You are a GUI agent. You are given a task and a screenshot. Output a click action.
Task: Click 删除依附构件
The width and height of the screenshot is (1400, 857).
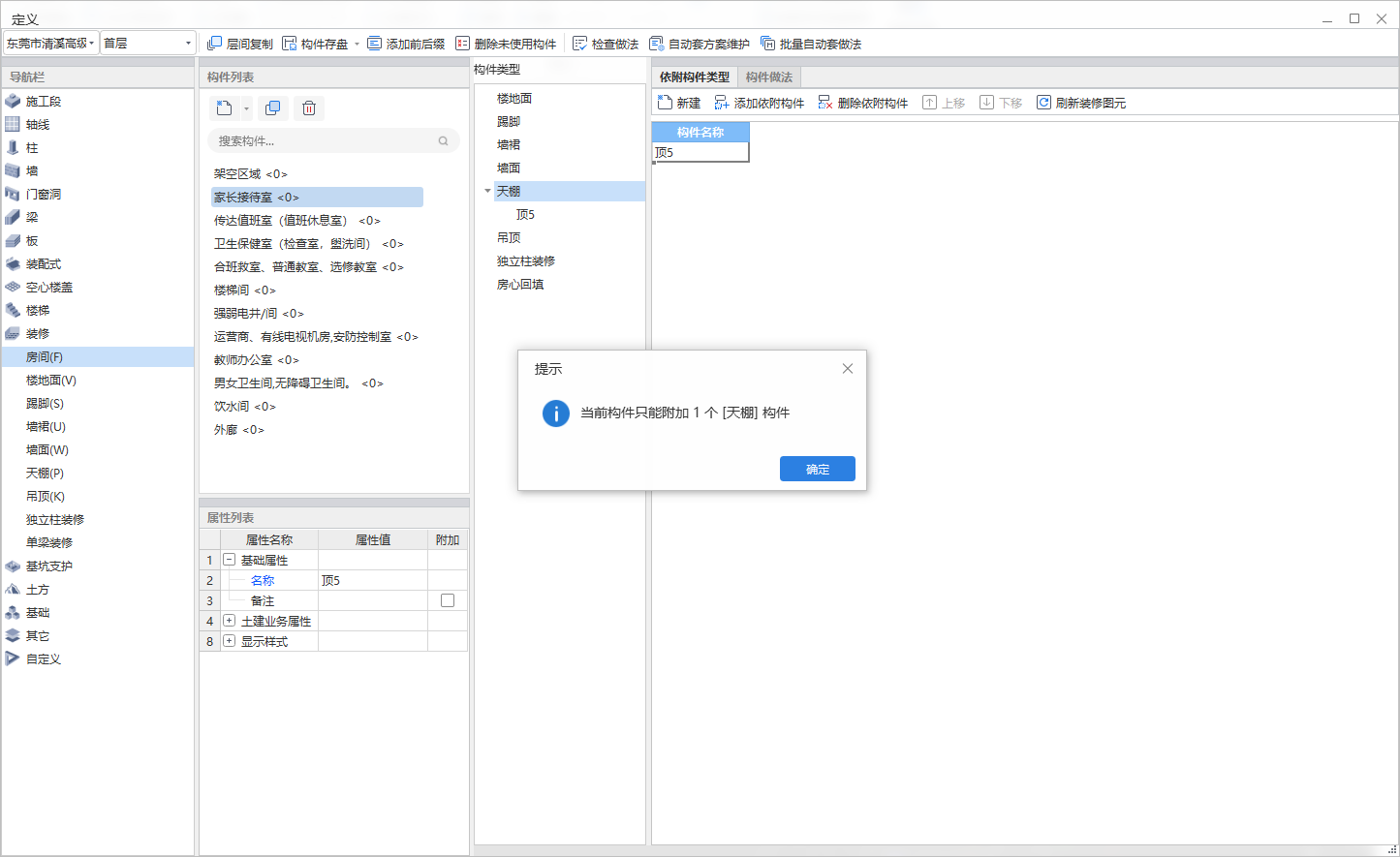[x=863, y=103]
